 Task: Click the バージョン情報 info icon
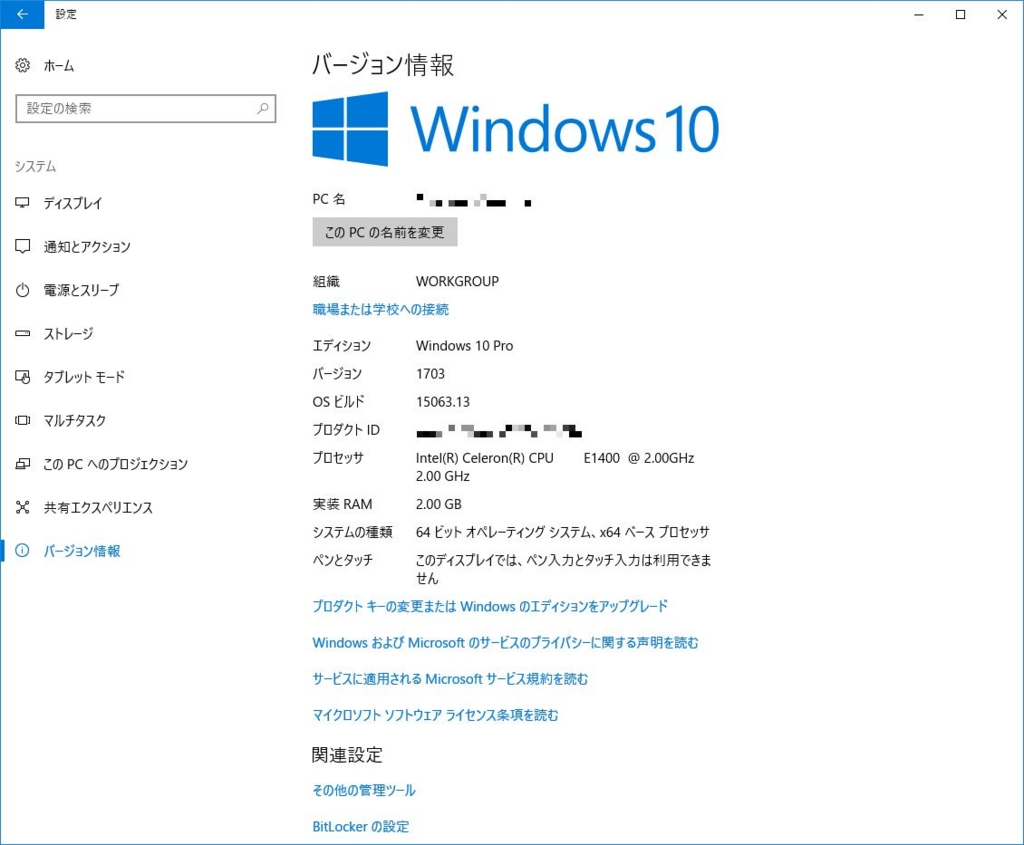[23, 550]
